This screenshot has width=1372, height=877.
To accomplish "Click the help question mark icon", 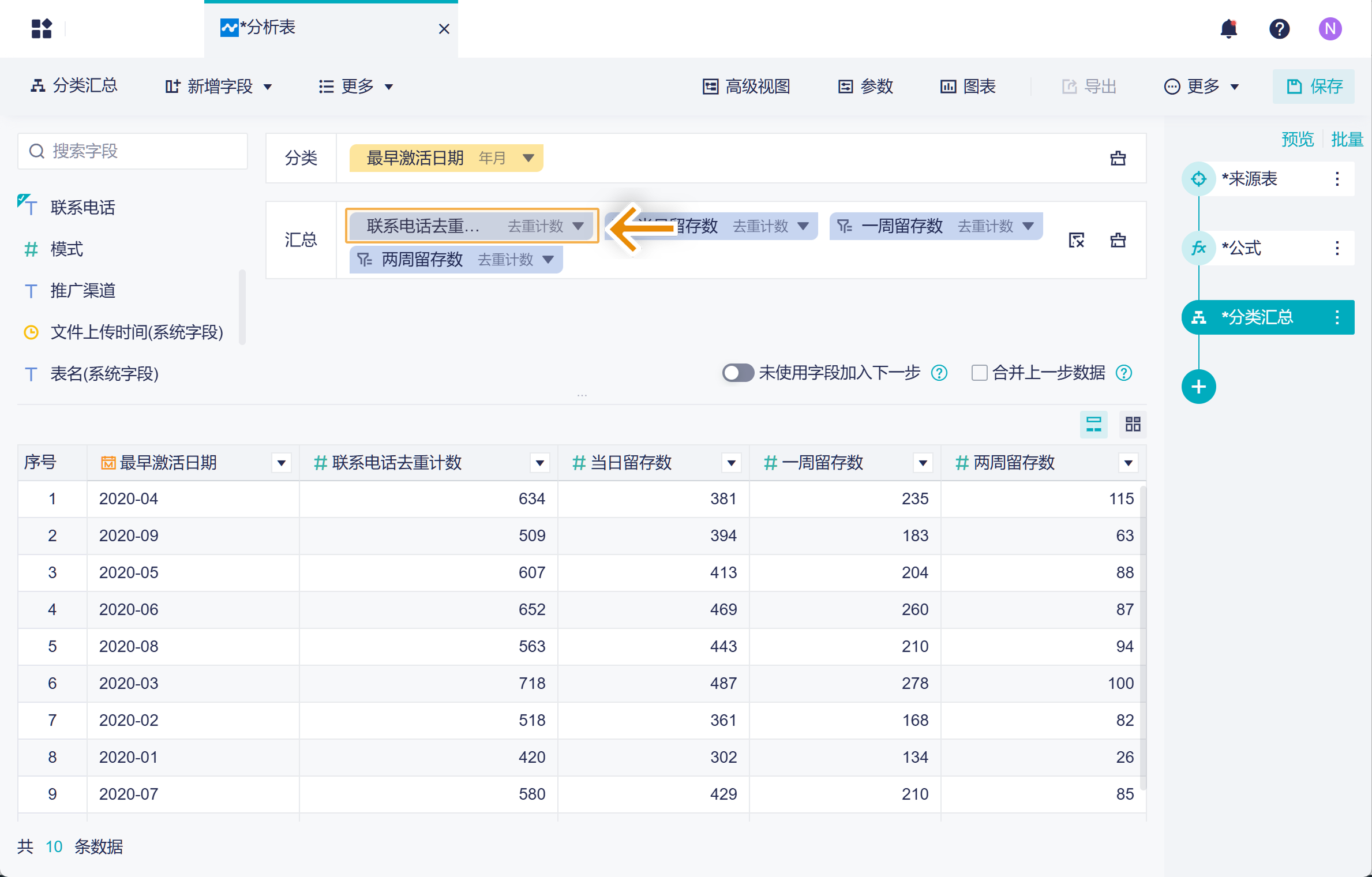I will 1279,29.
